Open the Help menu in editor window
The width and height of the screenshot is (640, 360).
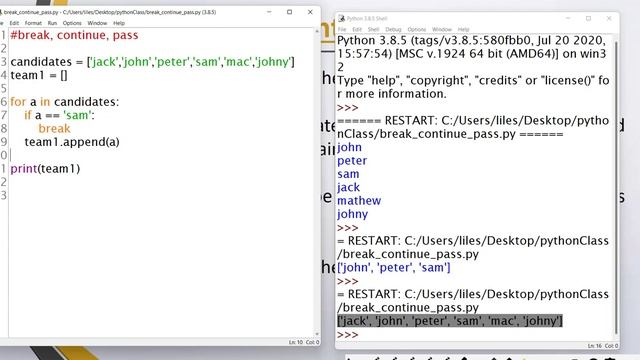[119, 23]
